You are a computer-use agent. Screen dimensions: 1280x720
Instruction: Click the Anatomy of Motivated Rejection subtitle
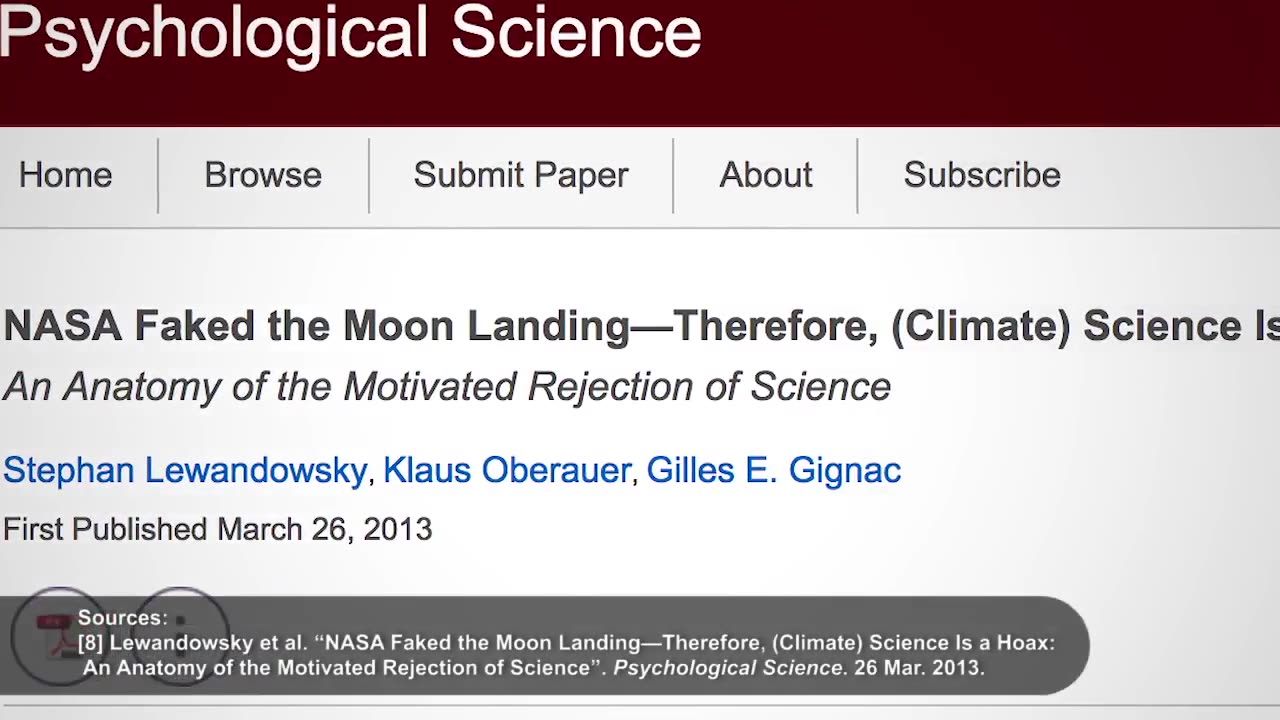(x=446, y=387)
